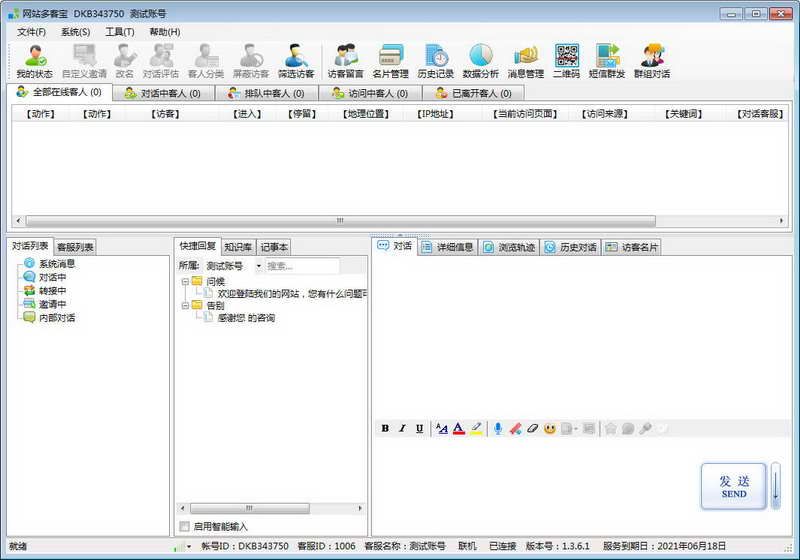This screenshot has width=800, height=560.
Task: Switch to 记事本 tab
Action: pyautogui.click(x=273, y=247)
